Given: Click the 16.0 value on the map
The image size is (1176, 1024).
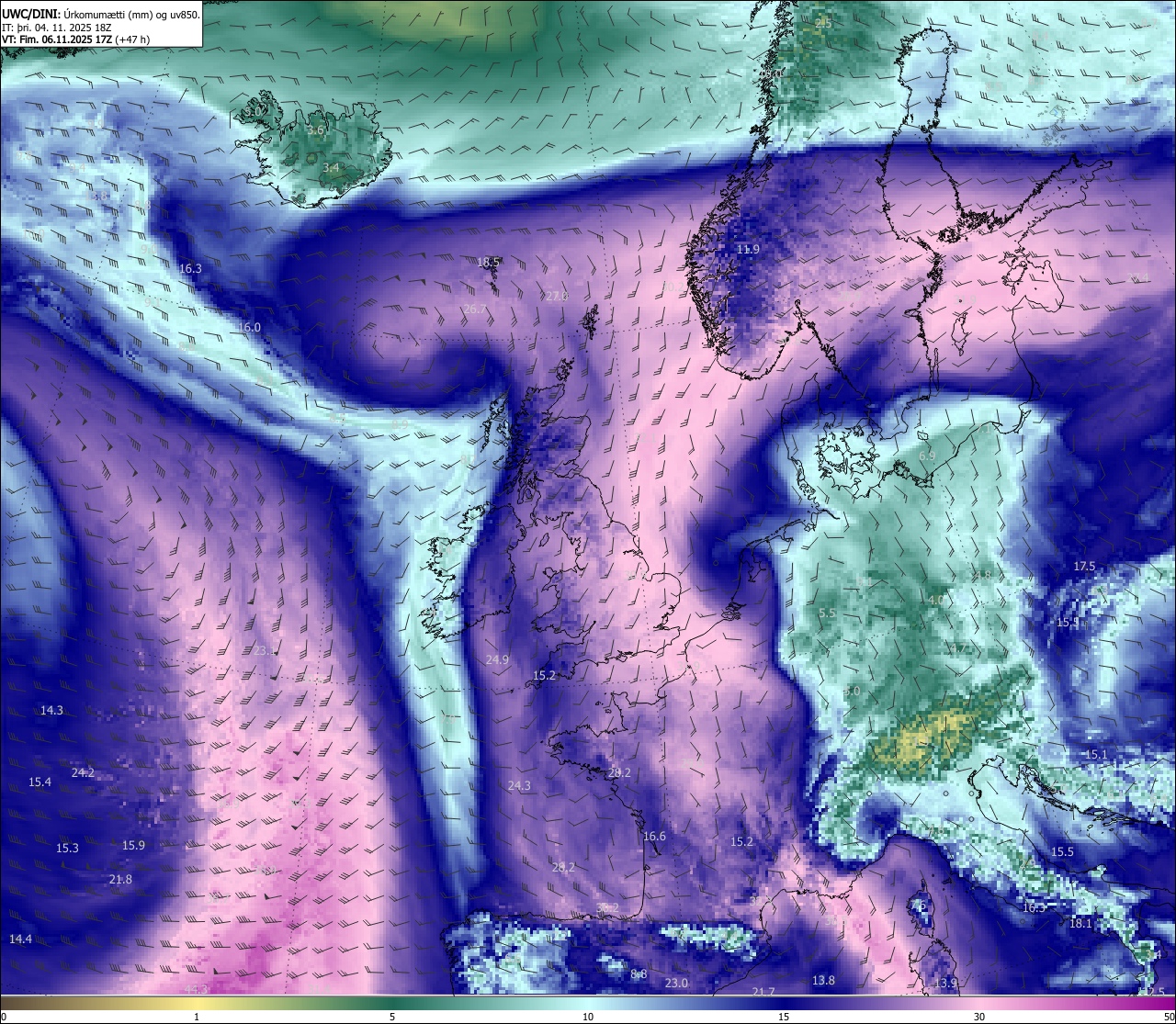Looking at the screenshot, I should (249, 328).
